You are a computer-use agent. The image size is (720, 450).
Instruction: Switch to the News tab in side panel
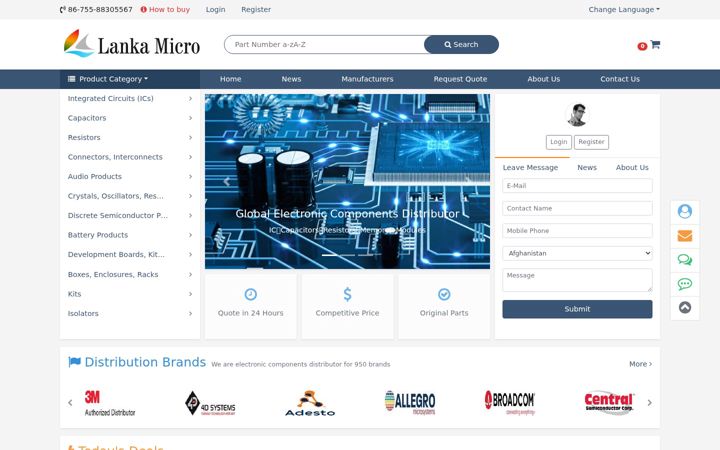(x=587, y=168)
